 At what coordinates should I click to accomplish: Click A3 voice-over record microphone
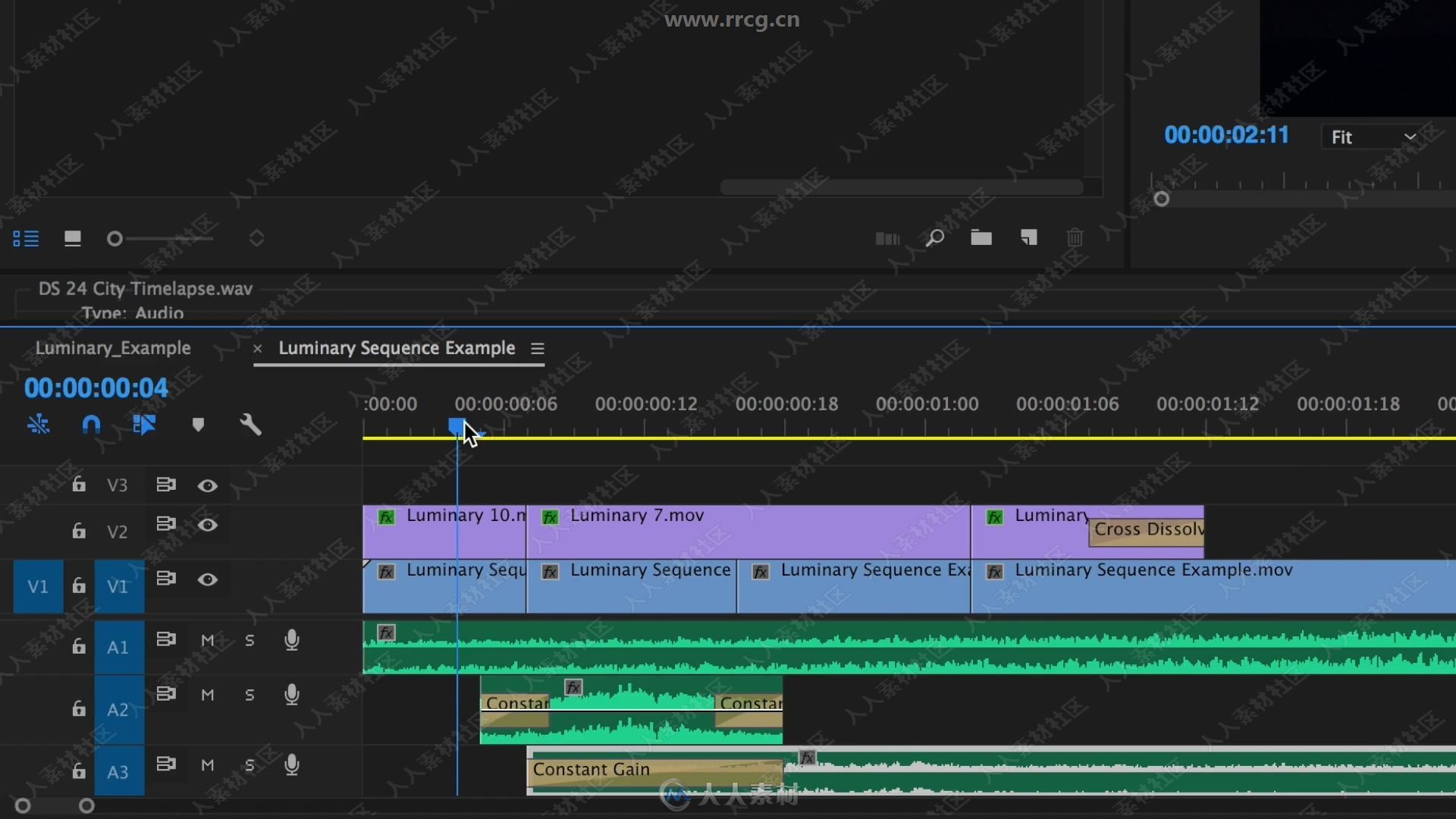pyautogui.click(x=292, y=765)
